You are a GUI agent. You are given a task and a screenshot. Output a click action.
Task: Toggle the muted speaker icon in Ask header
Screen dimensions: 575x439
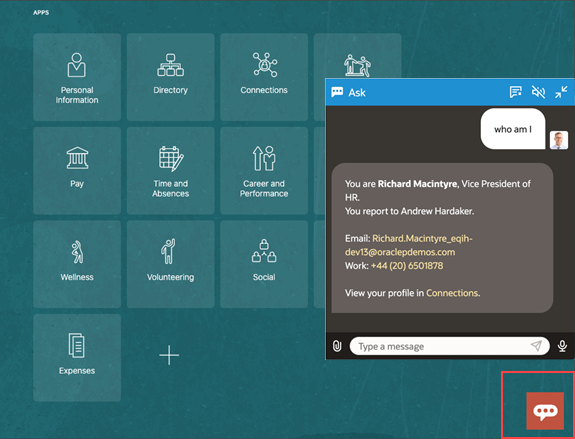click(538, 92)
